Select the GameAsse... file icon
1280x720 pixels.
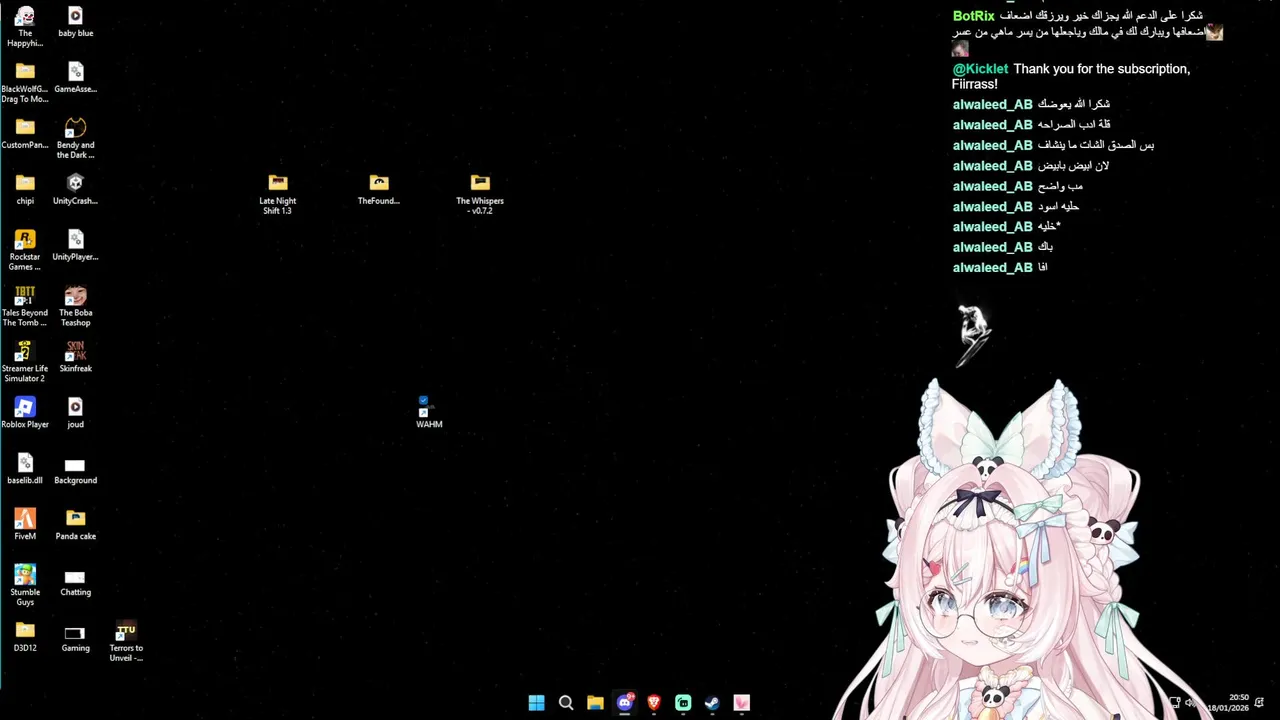click(75, 78)
